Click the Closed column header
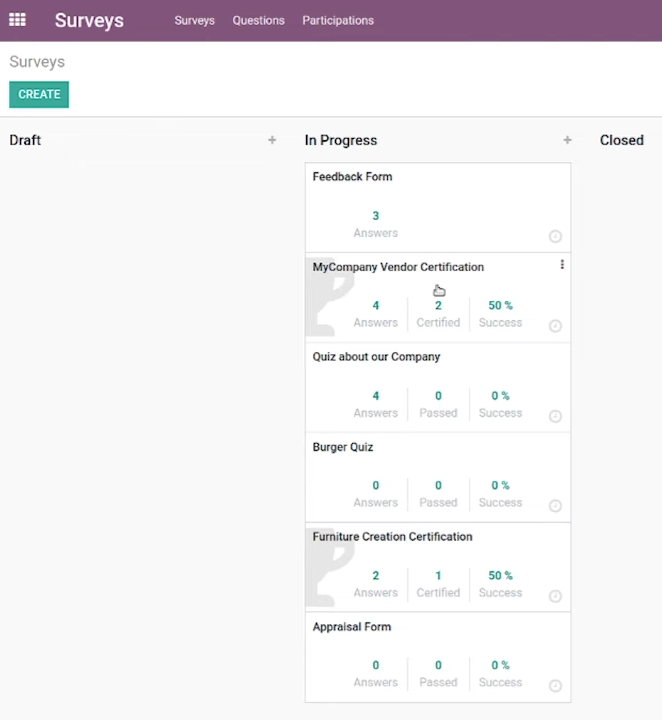This screenshot has width=662, height=720. pos(622,140)
